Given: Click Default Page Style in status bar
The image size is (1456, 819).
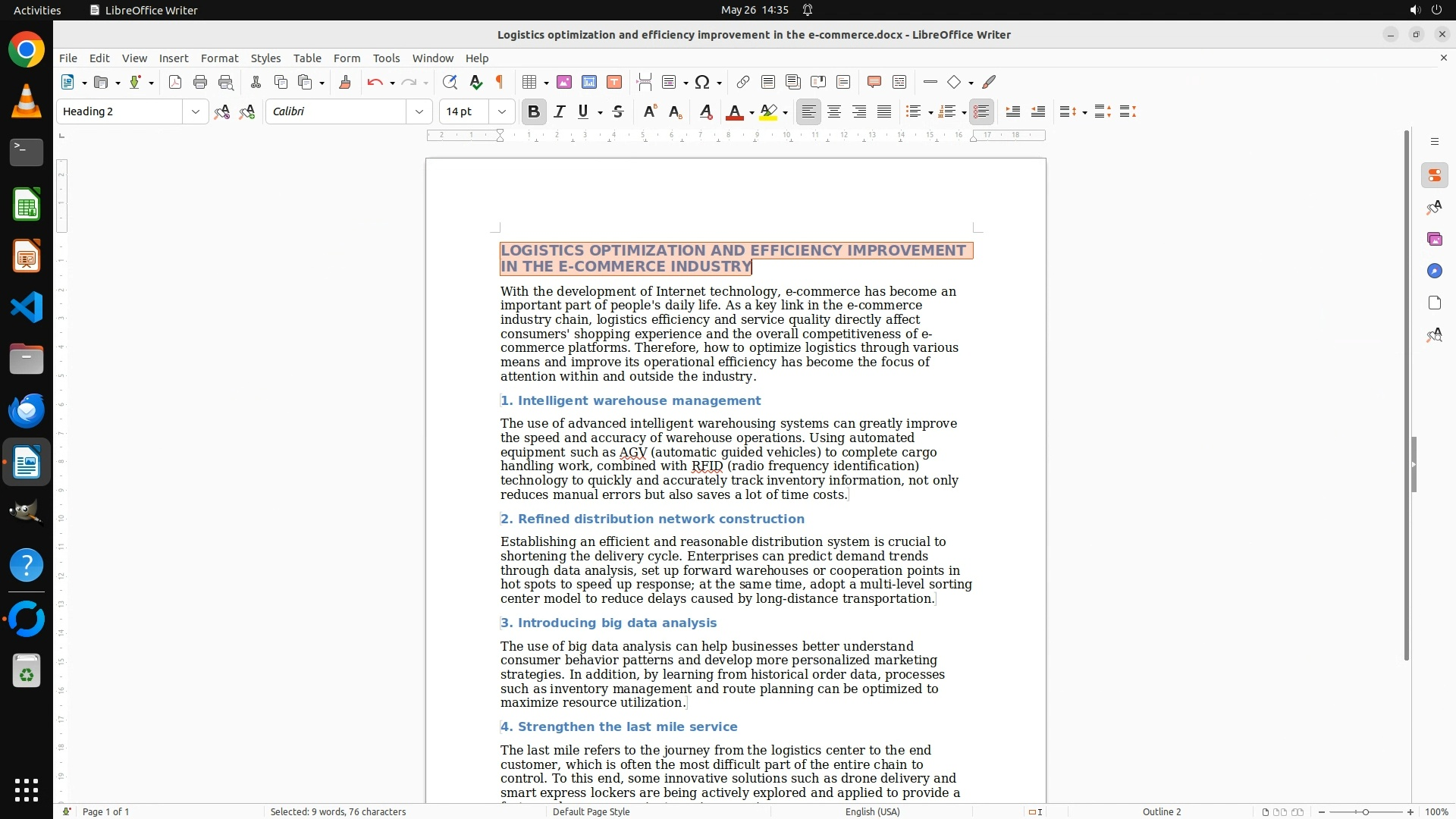Looking at the screenshot, I should (591, 811).
